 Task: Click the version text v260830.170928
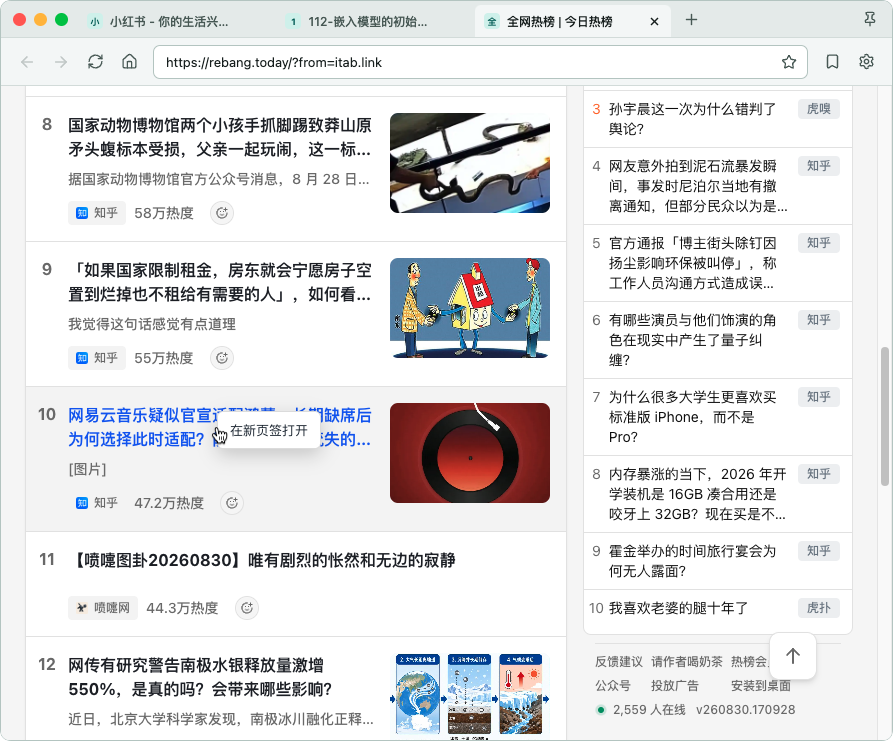coord(746,710)
